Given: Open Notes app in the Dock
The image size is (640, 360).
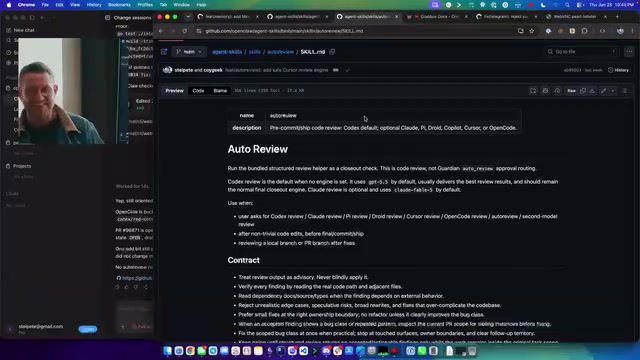Looking at the screenshot, I should tap(258, 351).
